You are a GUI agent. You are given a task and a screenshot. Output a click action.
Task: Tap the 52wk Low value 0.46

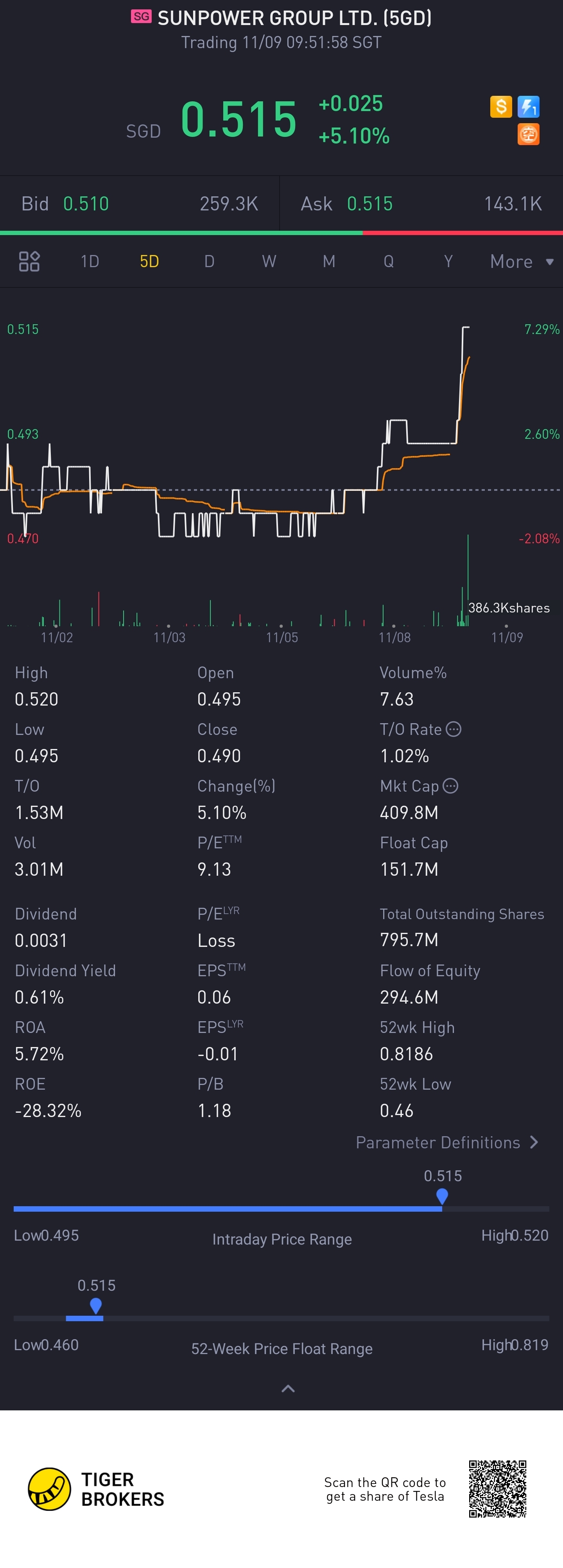click(396, 1110)
